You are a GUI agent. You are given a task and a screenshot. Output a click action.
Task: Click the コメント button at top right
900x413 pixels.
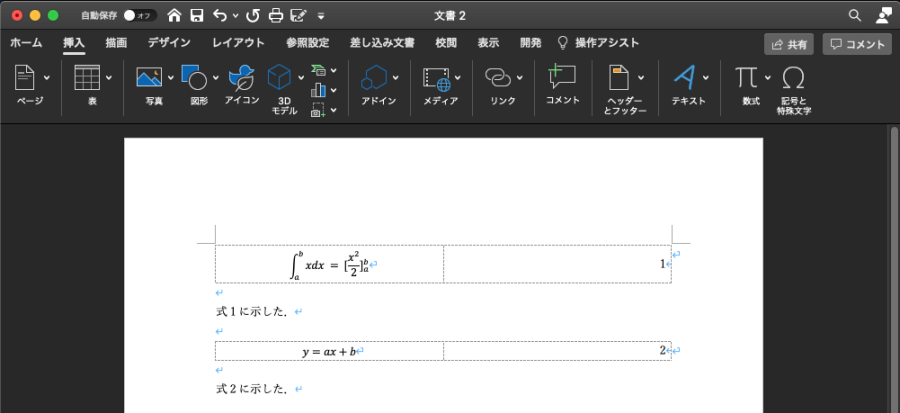[x=856, y=44]
